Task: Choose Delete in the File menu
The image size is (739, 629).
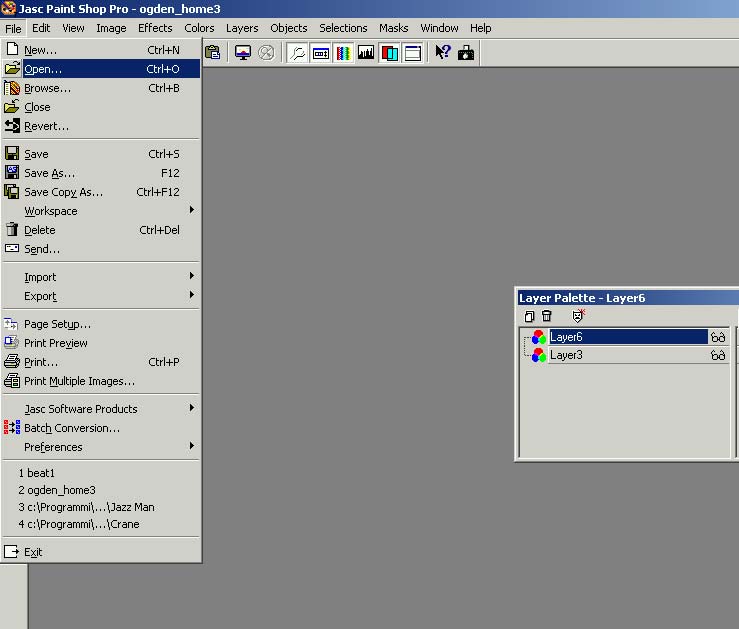Action: tap(101, 230)
